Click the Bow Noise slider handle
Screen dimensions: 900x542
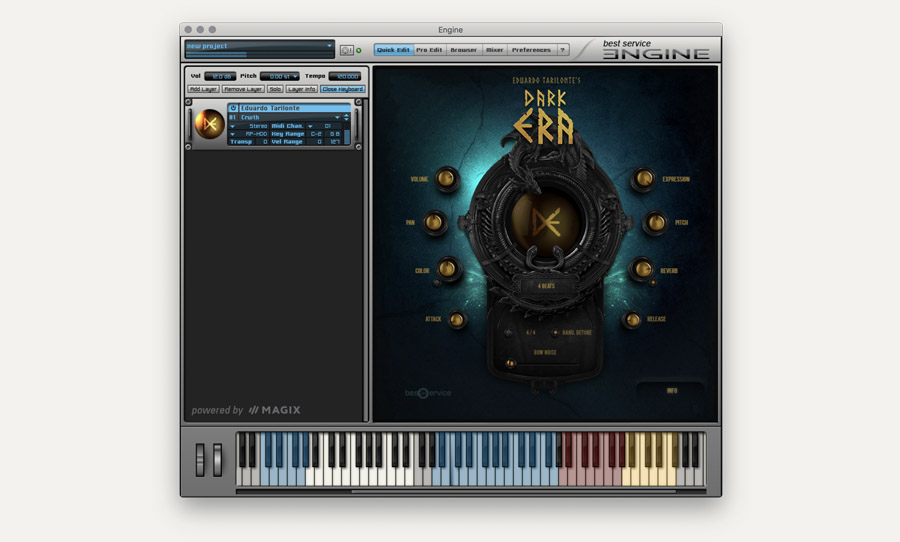510,363
